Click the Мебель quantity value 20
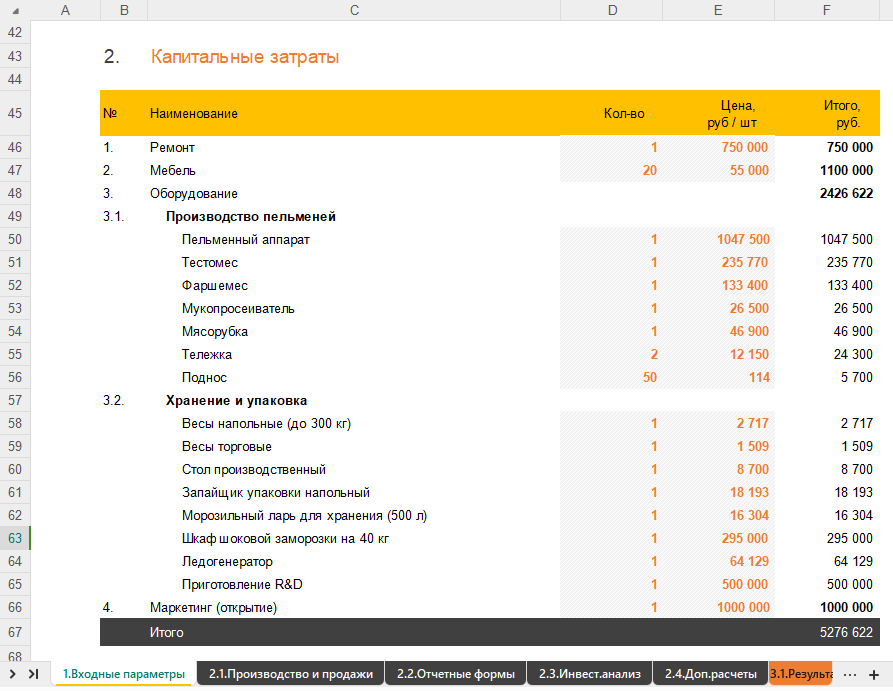 tap(650, 170)
